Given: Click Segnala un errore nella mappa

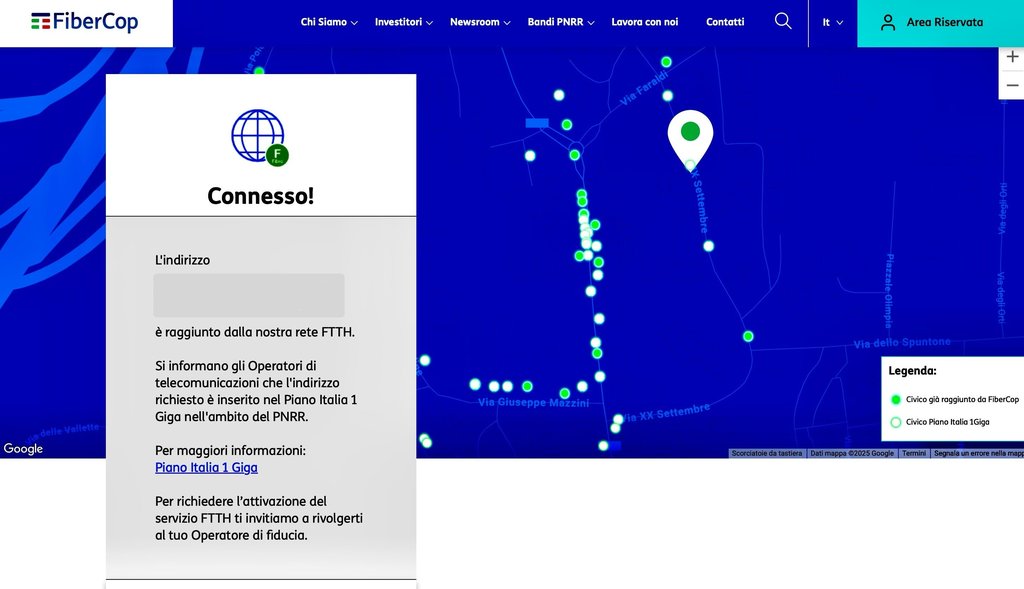Looking at the screenshot, I should [978, 453].
